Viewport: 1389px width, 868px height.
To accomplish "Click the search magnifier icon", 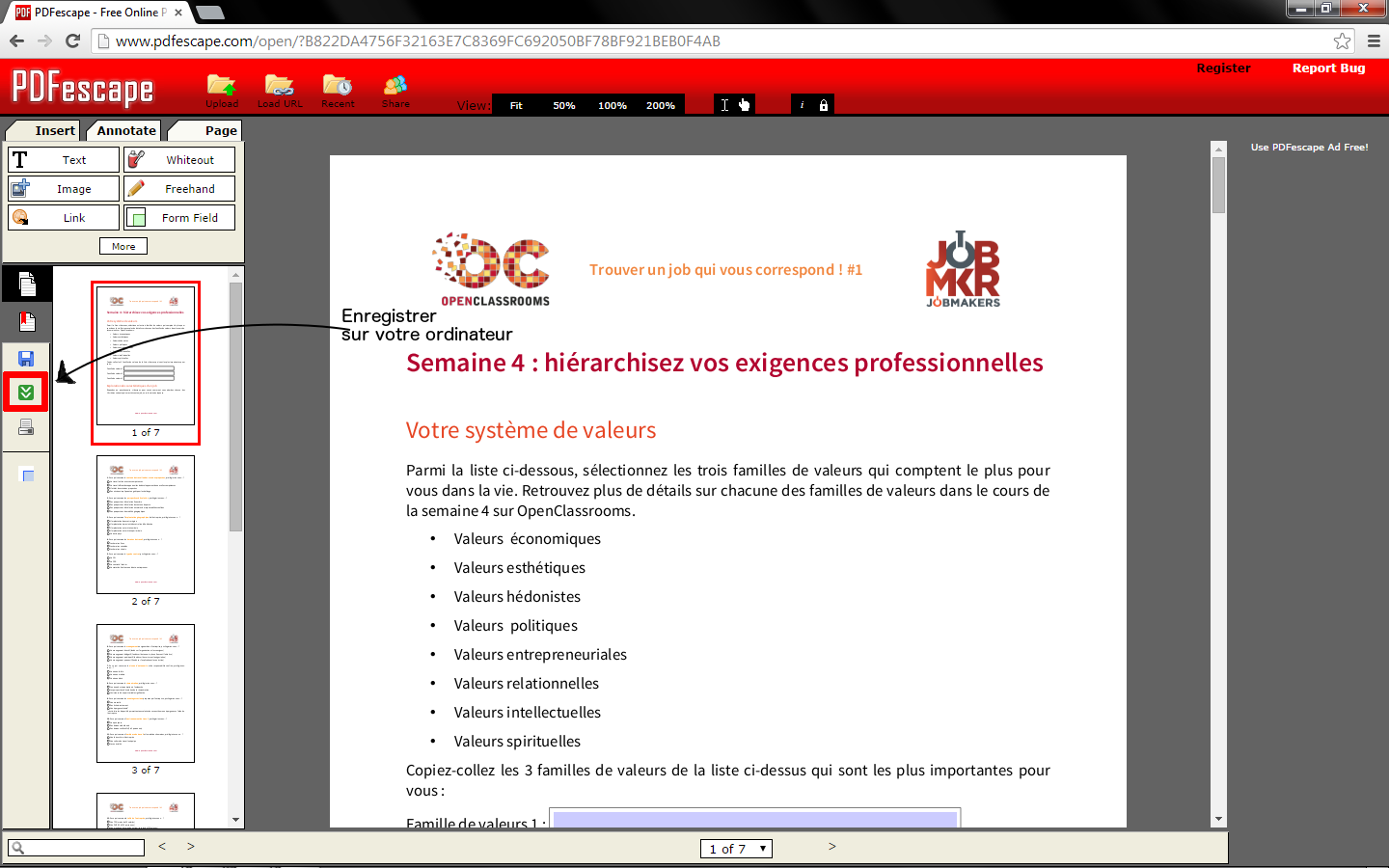I will (x=16, y=848).
